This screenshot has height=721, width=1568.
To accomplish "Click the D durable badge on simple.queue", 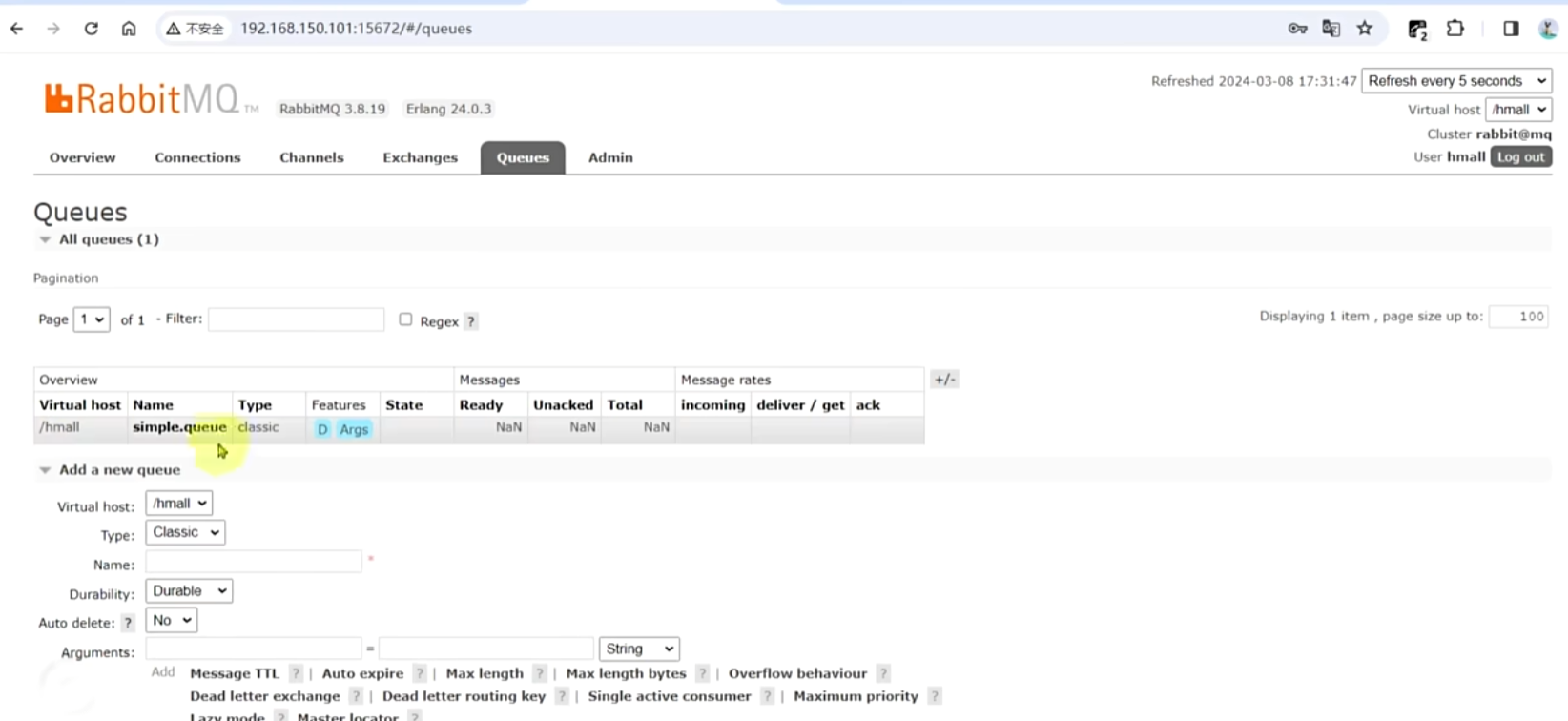I will click(x=322, y=429).
